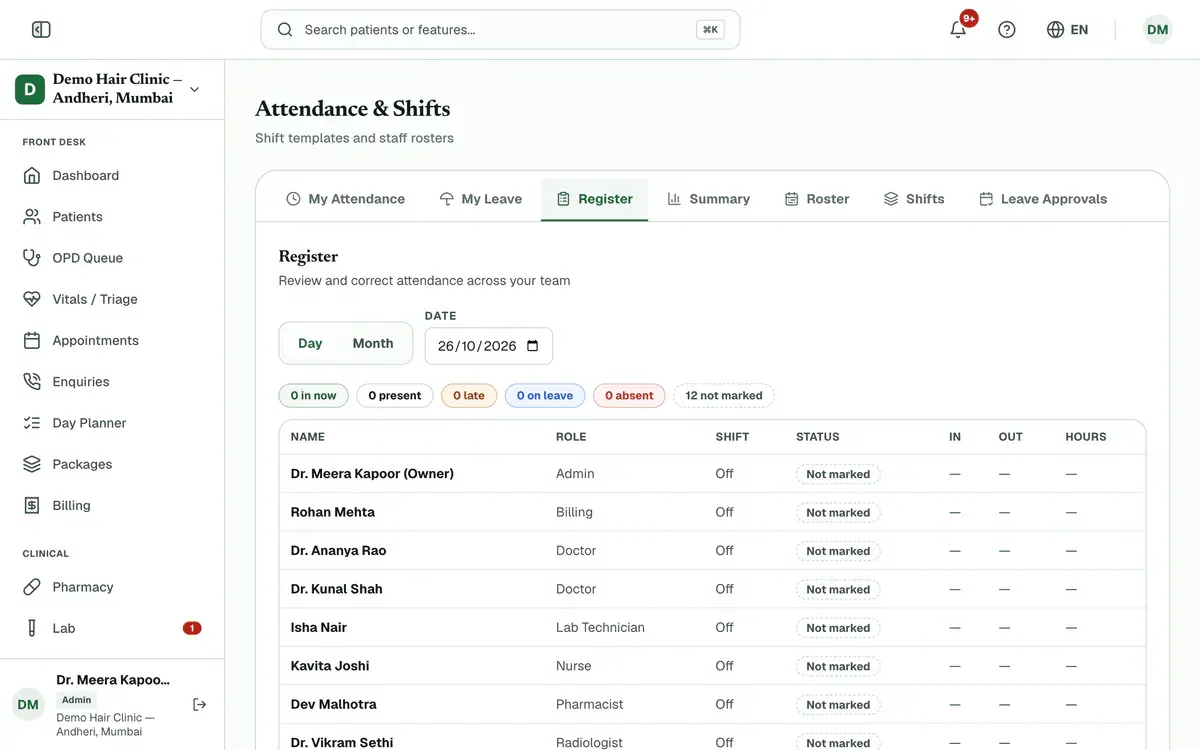Click the globe language icon
1200x750 pixels.
tap(1055, 30)
